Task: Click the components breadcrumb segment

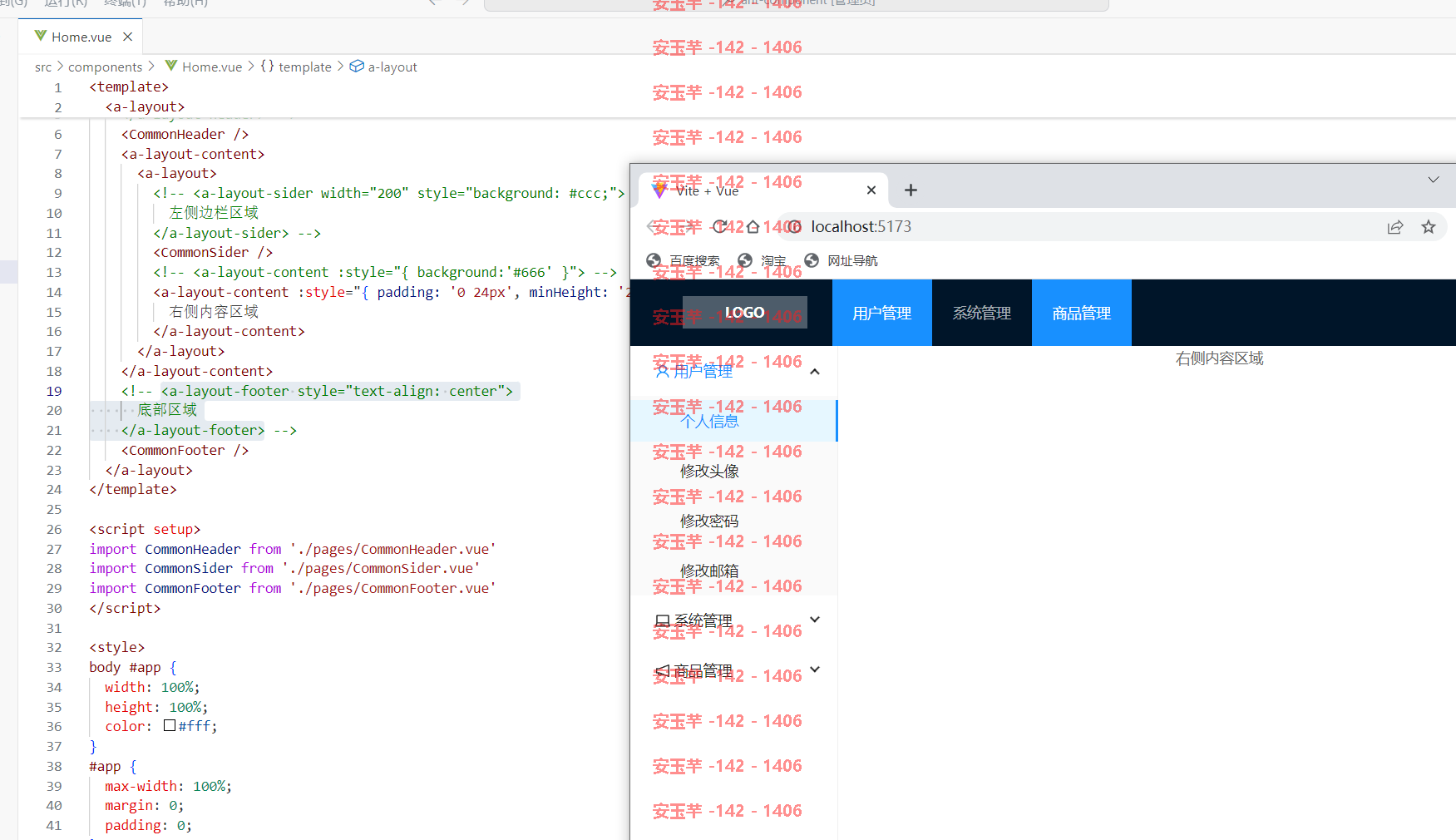Action: click(105, 67)
